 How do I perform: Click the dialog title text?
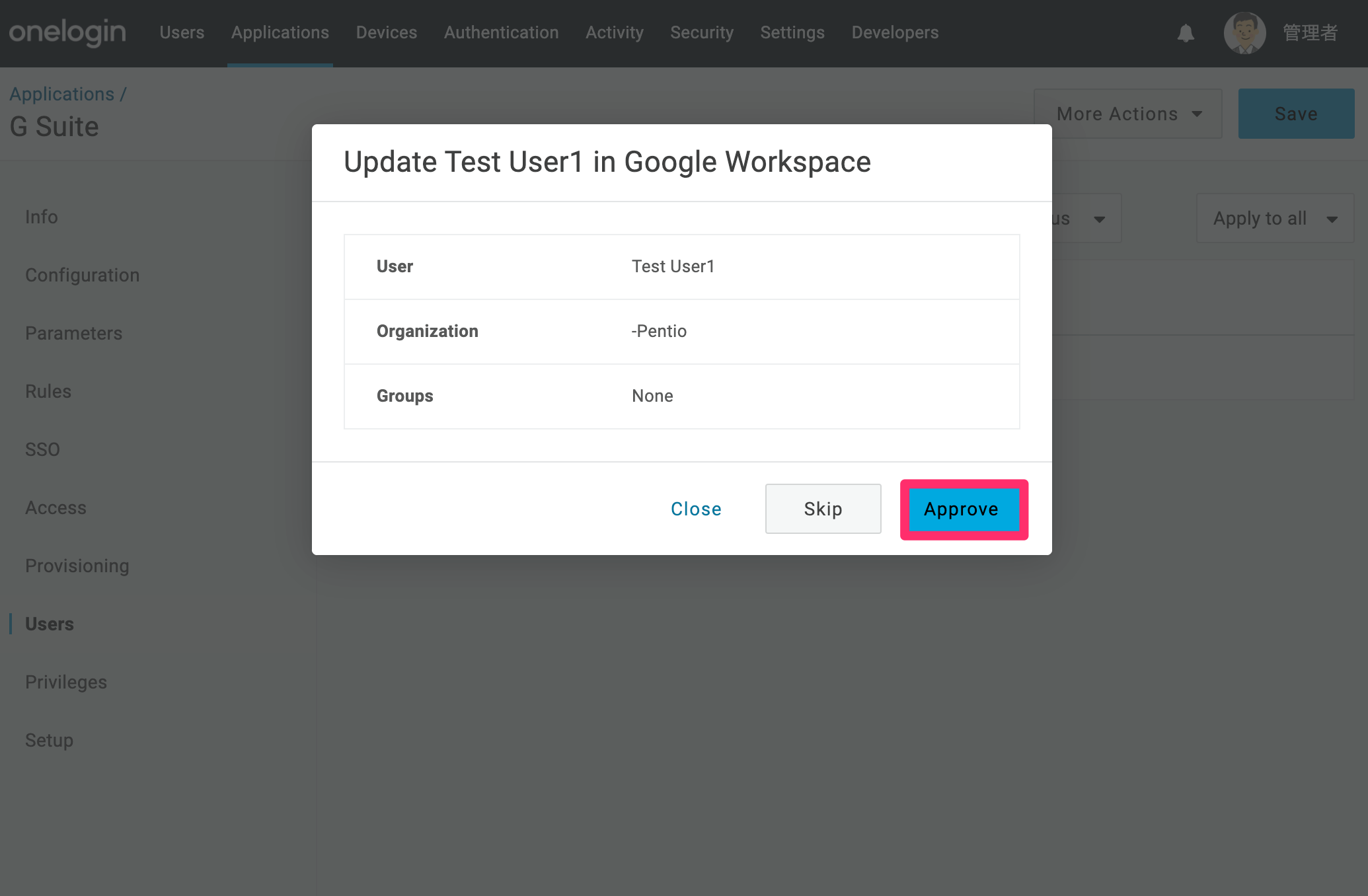607,162
